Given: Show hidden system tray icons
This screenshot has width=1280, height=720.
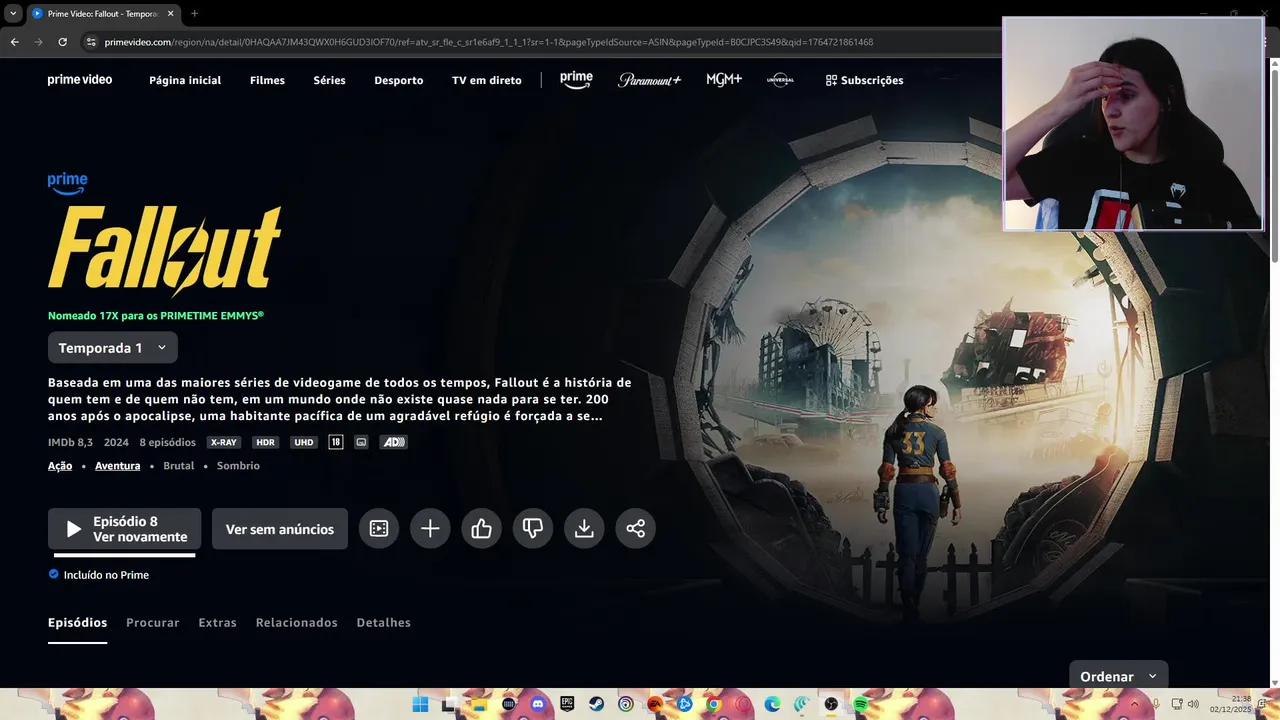Looking at the screenshot, I should coord(1134,705).
